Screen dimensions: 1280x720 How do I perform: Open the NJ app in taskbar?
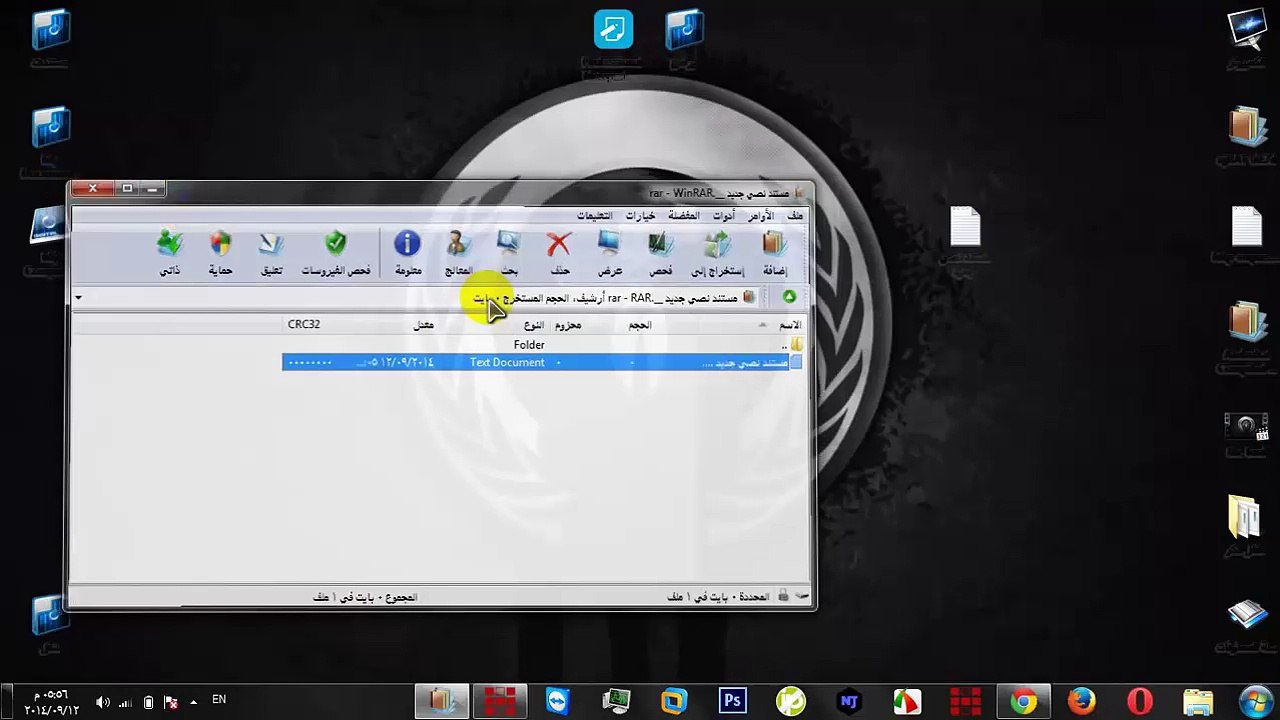tap(849, 701)
